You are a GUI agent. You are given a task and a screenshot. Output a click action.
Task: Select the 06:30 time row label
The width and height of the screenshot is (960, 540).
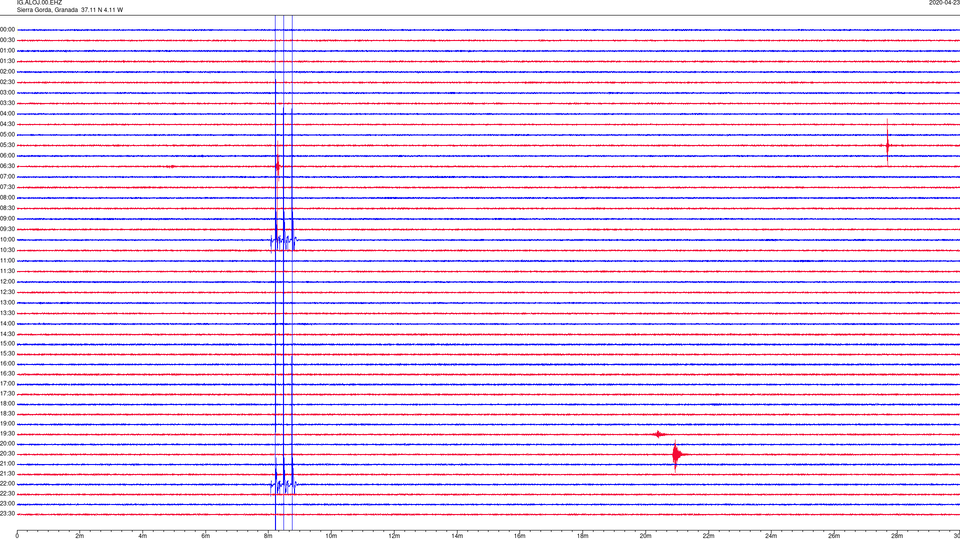pyautogui.click(x=7, y=166)
